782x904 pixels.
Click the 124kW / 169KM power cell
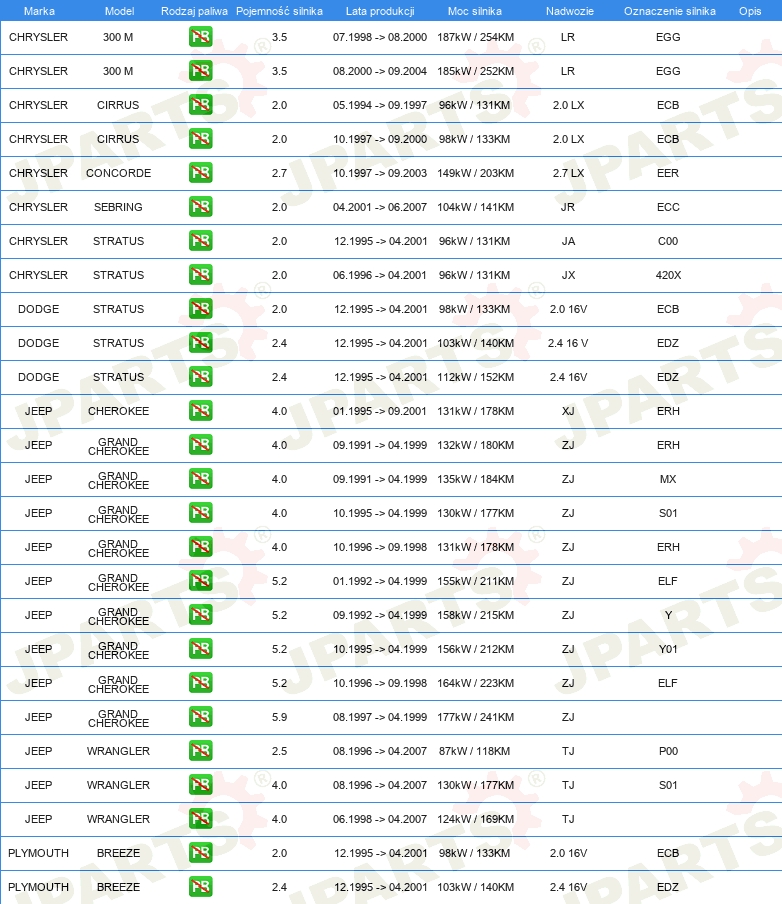coord(476,819)
